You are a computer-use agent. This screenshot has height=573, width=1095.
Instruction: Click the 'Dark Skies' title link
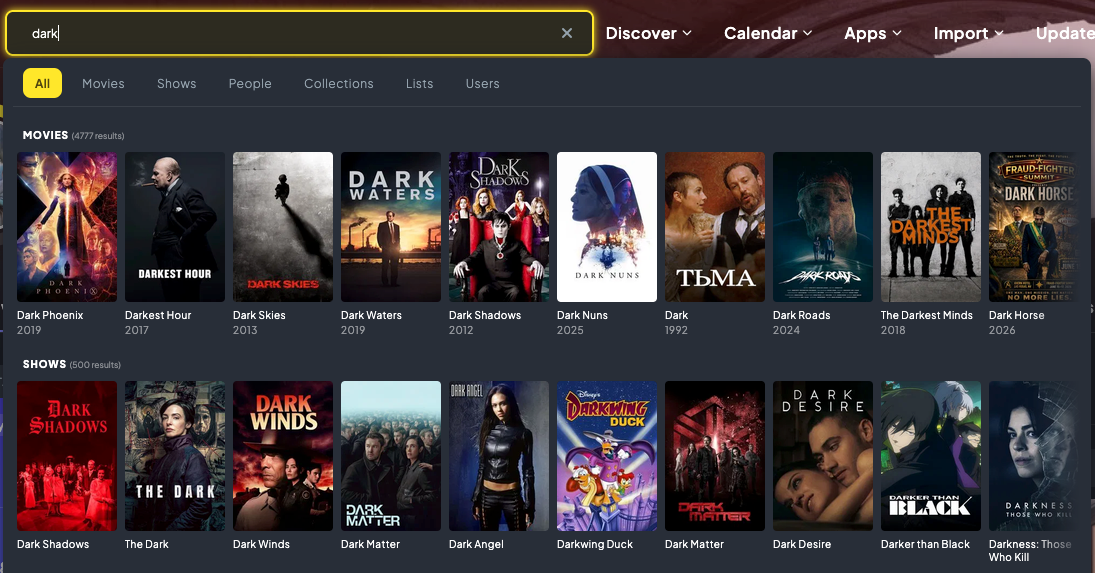[x=259, y=315]
